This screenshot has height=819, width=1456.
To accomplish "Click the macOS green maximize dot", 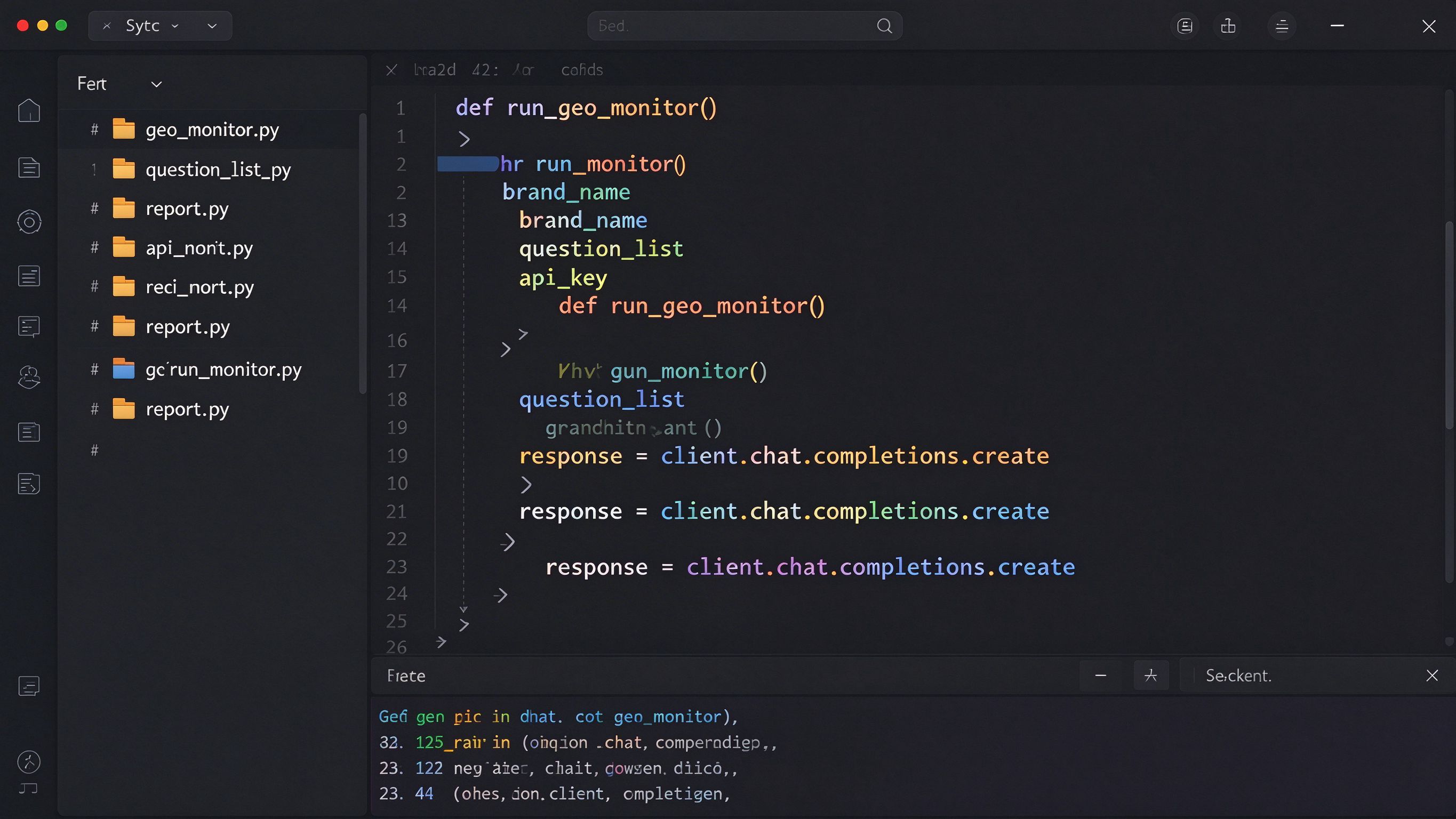I will click(x=62, y=26).
